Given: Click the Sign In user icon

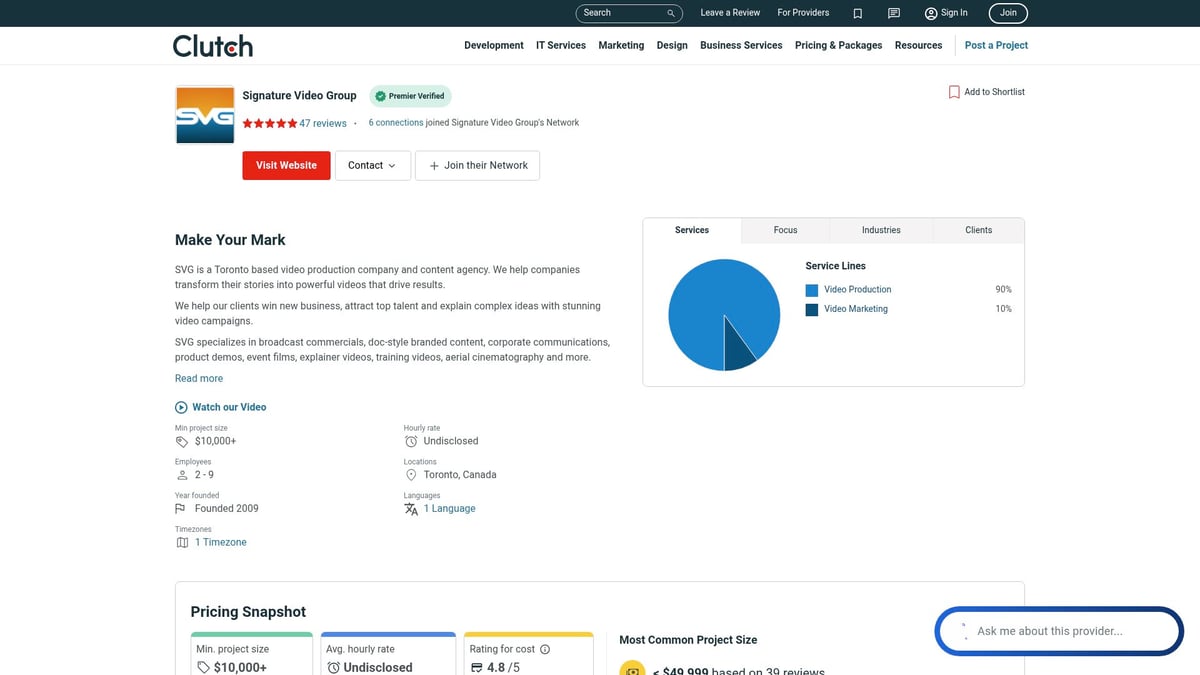Looking at the screenshot, I should (x=931, y=13).
